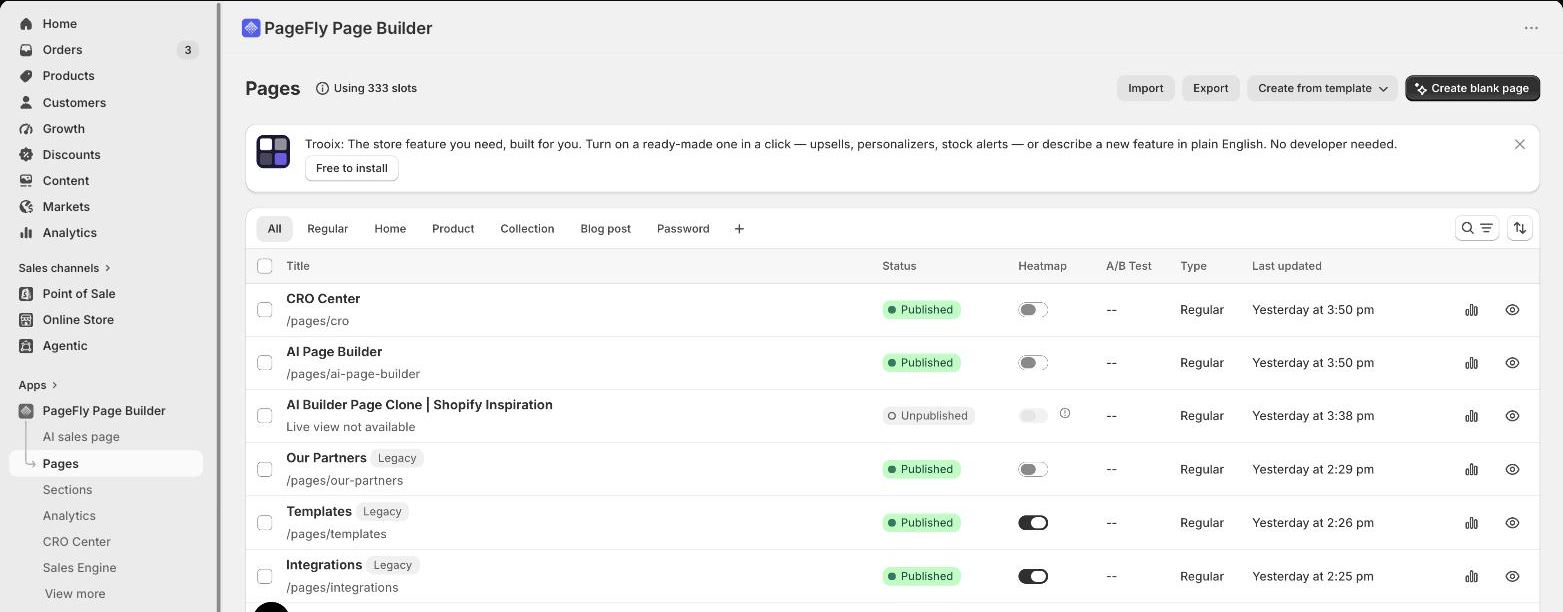Image resolution: width=1563 pixels, height=612 pixels.
Task: Enable heatmap for AI Page Builder
Action: pos(1033,363)
